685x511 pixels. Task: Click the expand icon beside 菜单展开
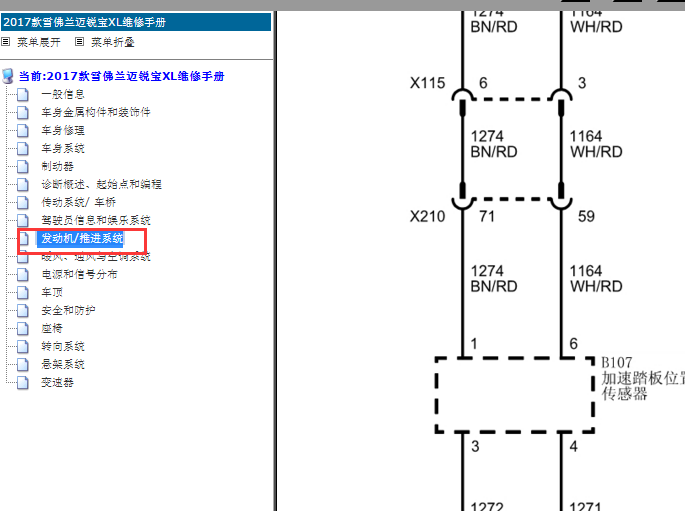6,42
